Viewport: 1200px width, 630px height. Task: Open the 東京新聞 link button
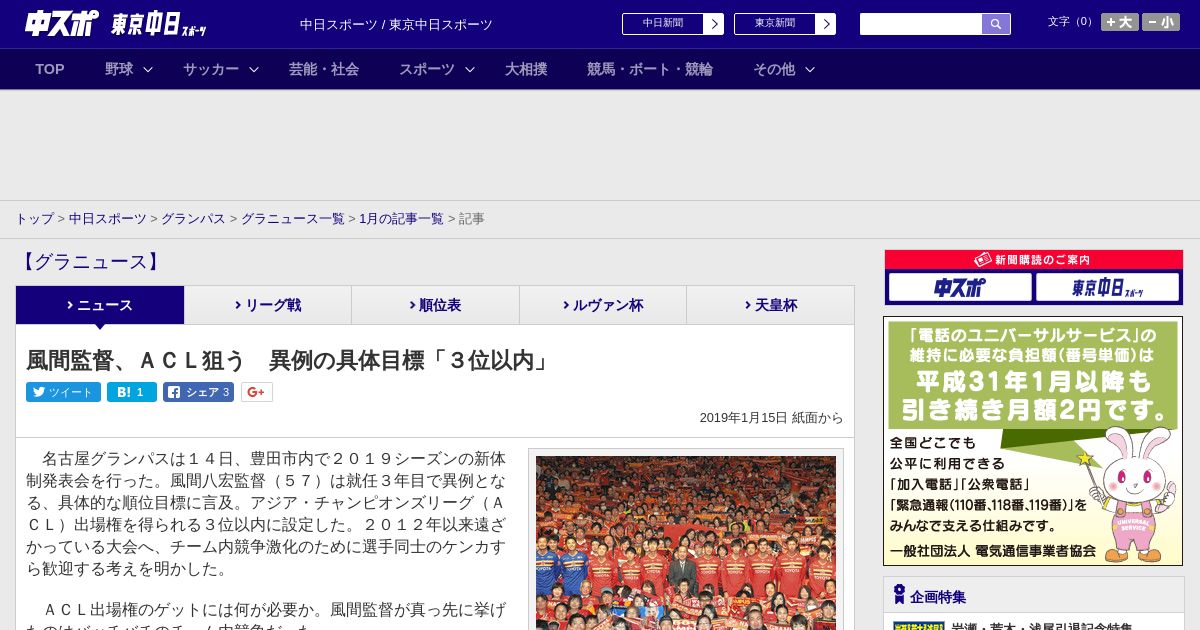click(x=775, y=24)
